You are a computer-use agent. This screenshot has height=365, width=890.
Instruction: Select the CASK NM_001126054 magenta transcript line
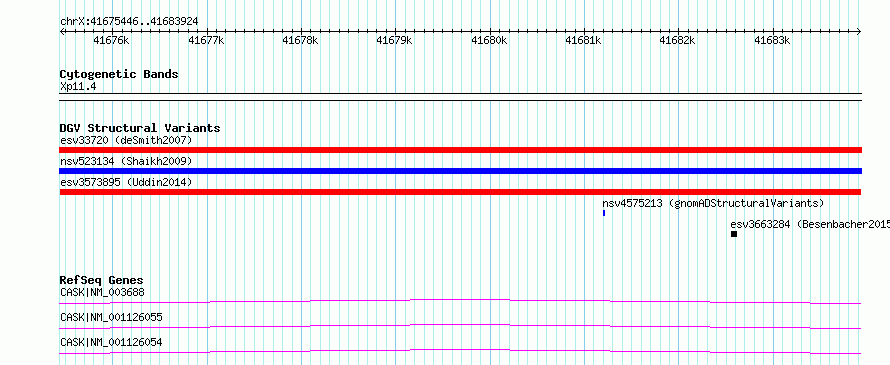pos(460,351)
